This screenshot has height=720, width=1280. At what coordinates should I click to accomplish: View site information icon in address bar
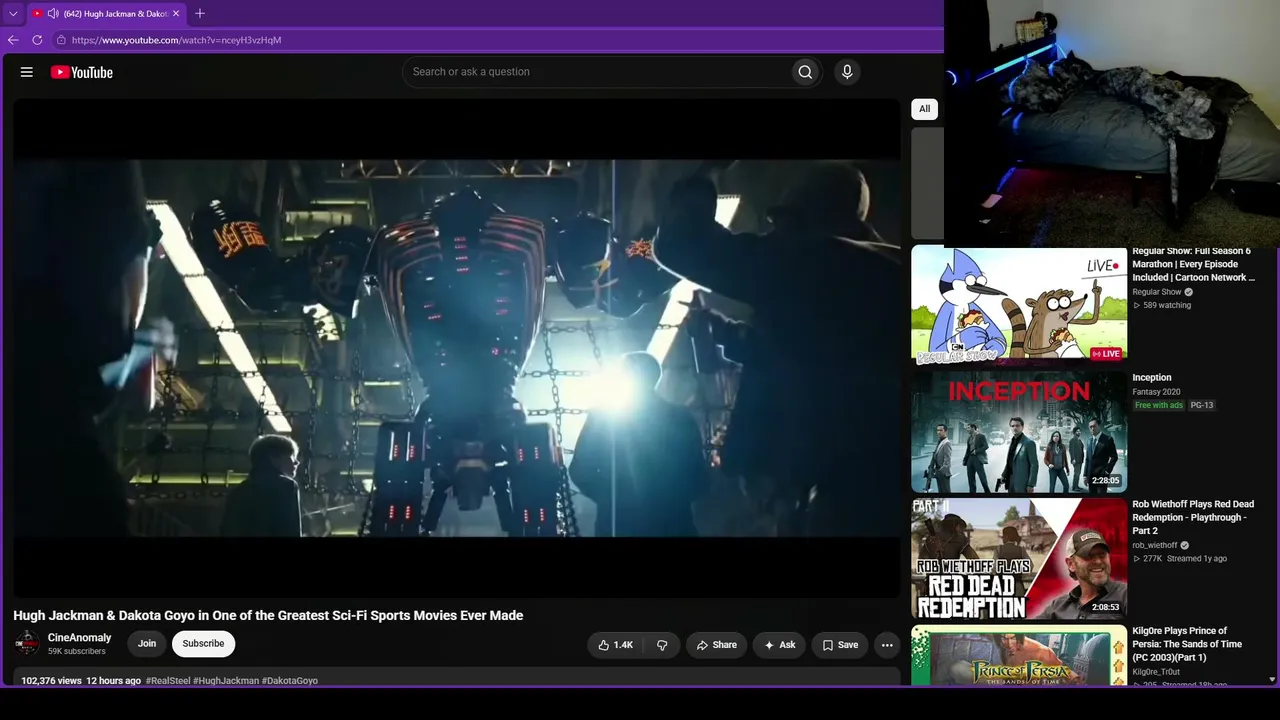[x=61, y=40]
